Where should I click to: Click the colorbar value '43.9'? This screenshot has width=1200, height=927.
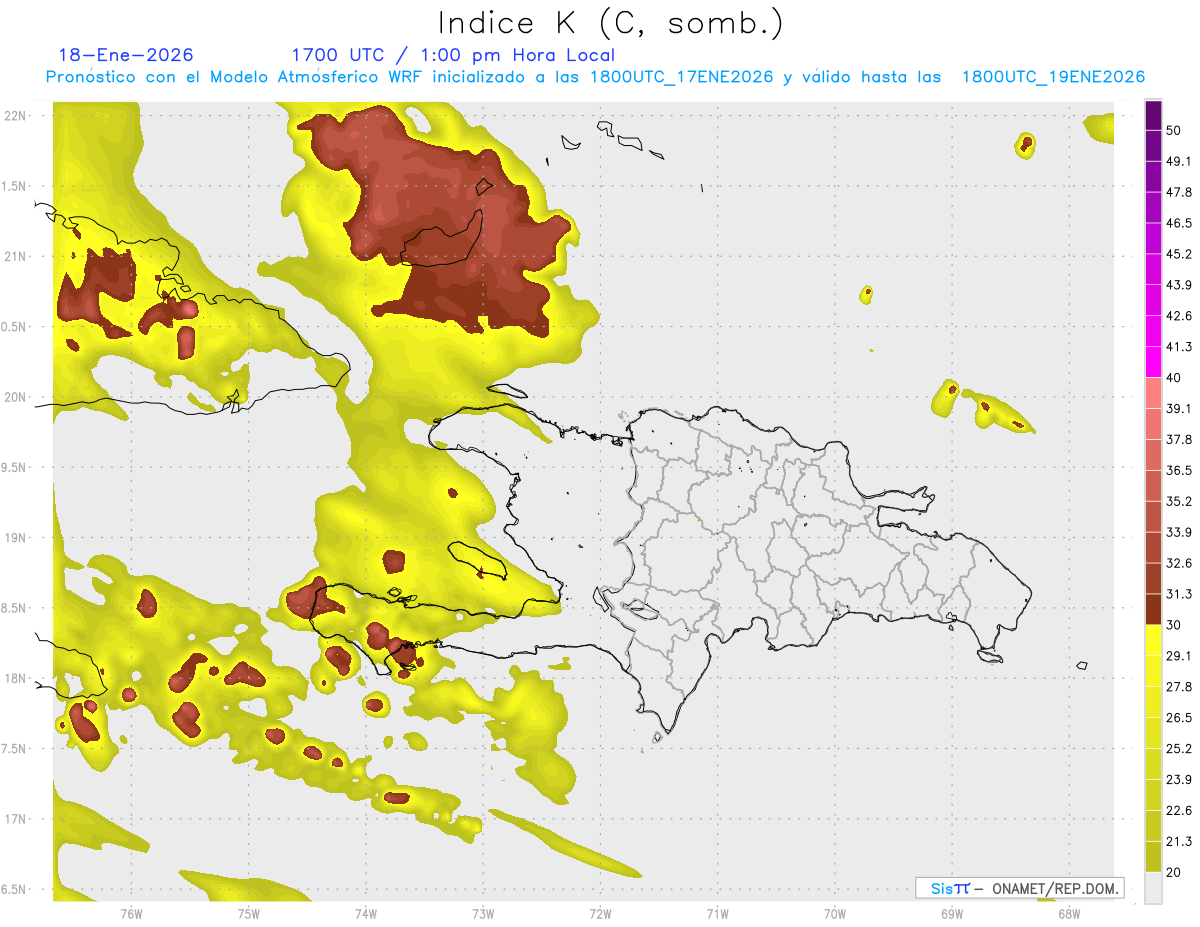click(1179, 285)
